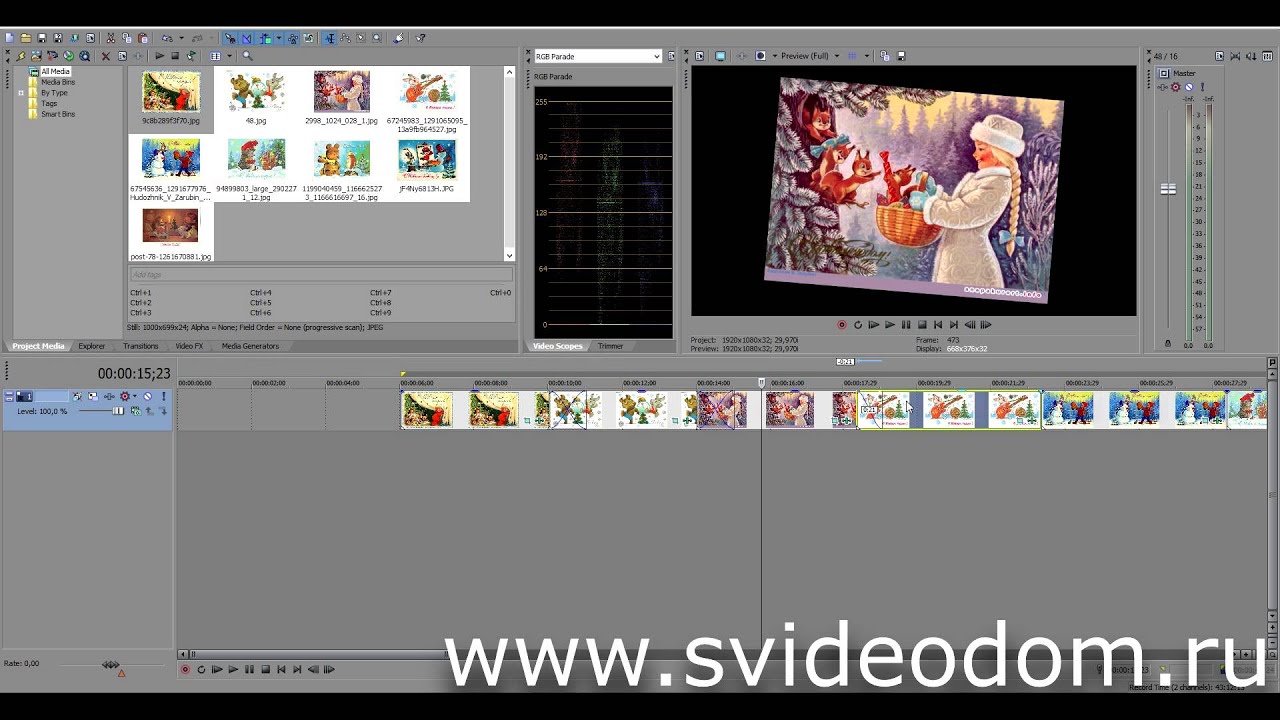Open the Video FX tab
The height and width of the screenshot is (720, 1280).
[x=189, y=346]
